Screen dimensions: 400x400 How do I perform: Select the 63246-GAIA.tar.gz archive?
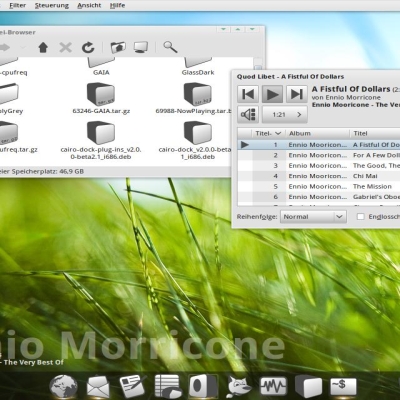(101, 98)
